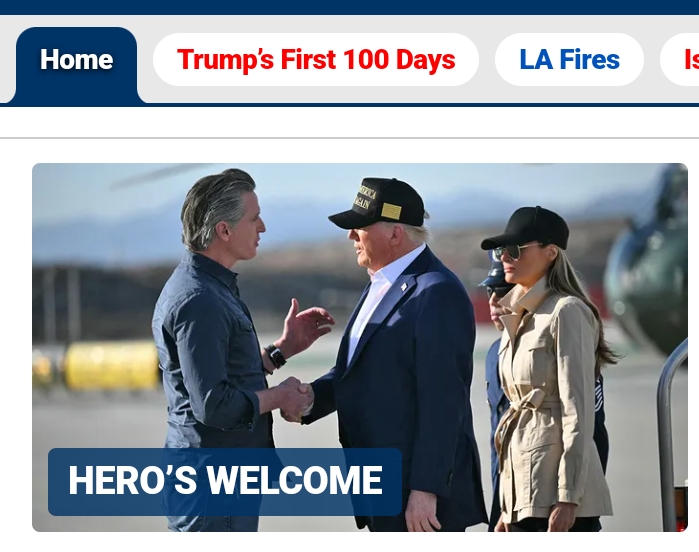Click the word WELCOME in the overlay
The height and width of the screenshot is (552, 699).
click(295, 481)
